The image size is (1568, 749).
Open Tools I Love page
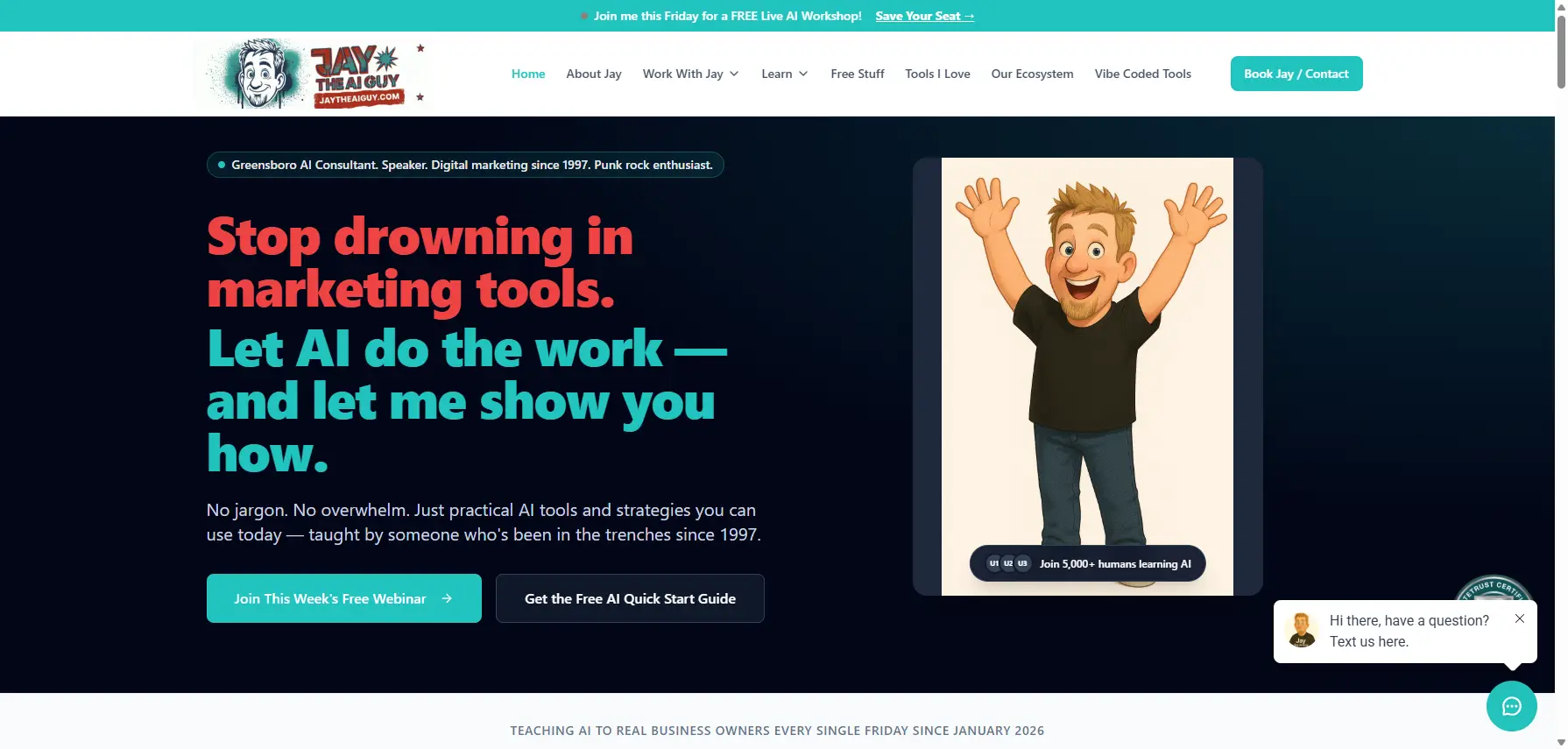[937, 74]
